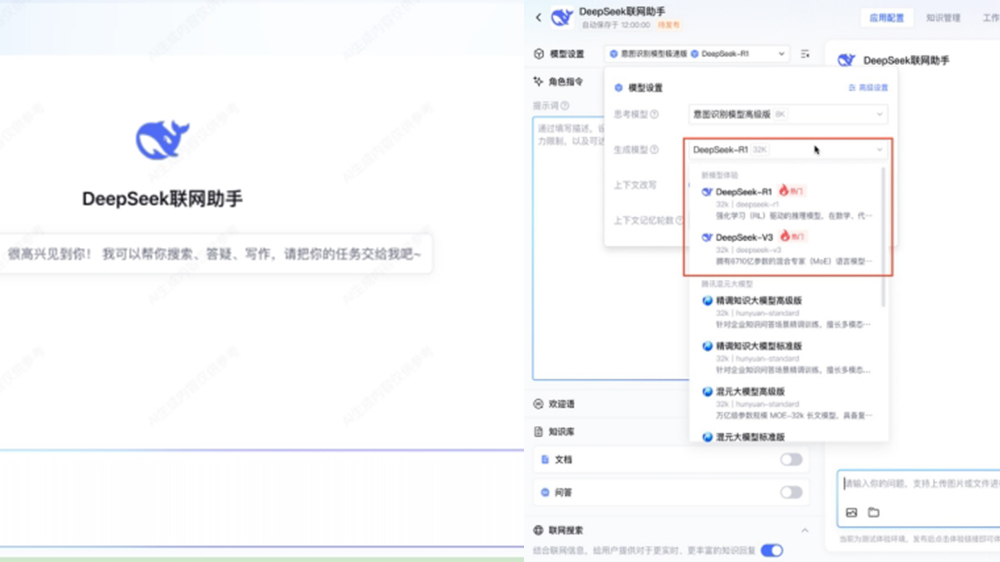Click the left DeepSeek联网助手 title text

pos(162,199)
